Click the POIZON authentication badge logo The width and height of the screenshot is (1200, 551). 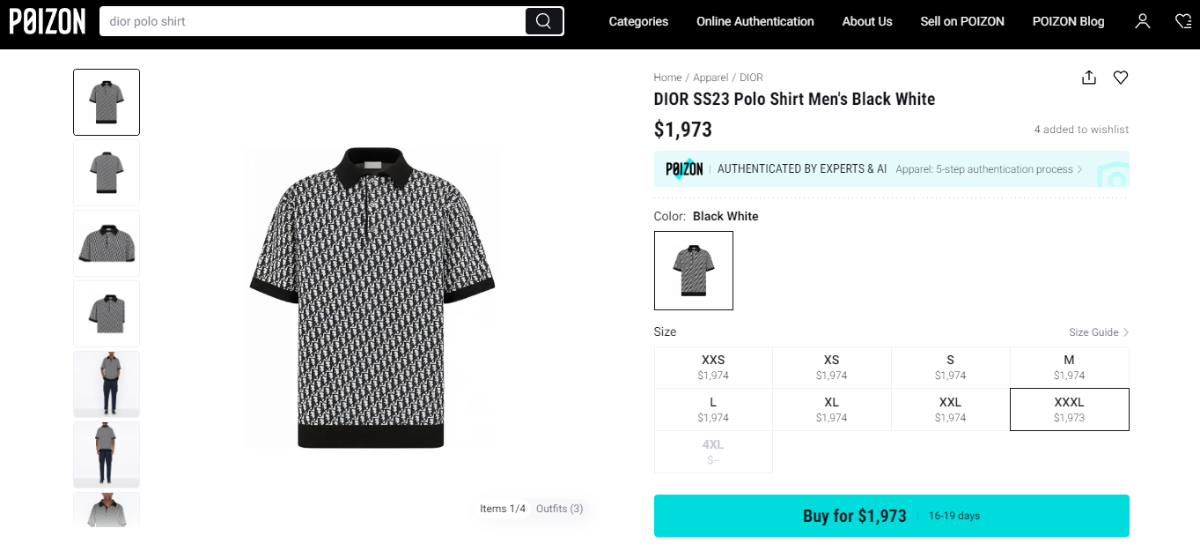[685, 169]
